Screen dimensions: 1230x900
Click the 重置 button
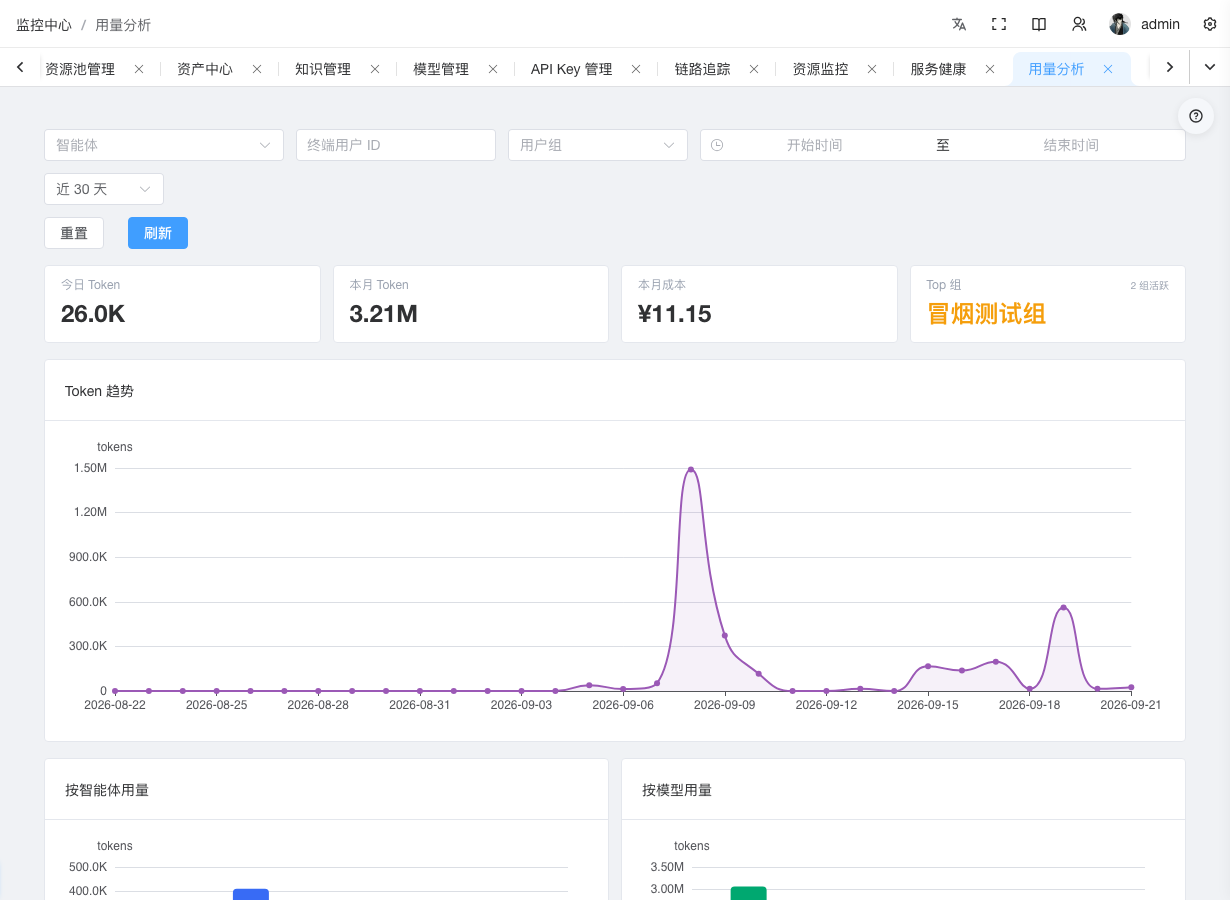[x=74, y=233]
